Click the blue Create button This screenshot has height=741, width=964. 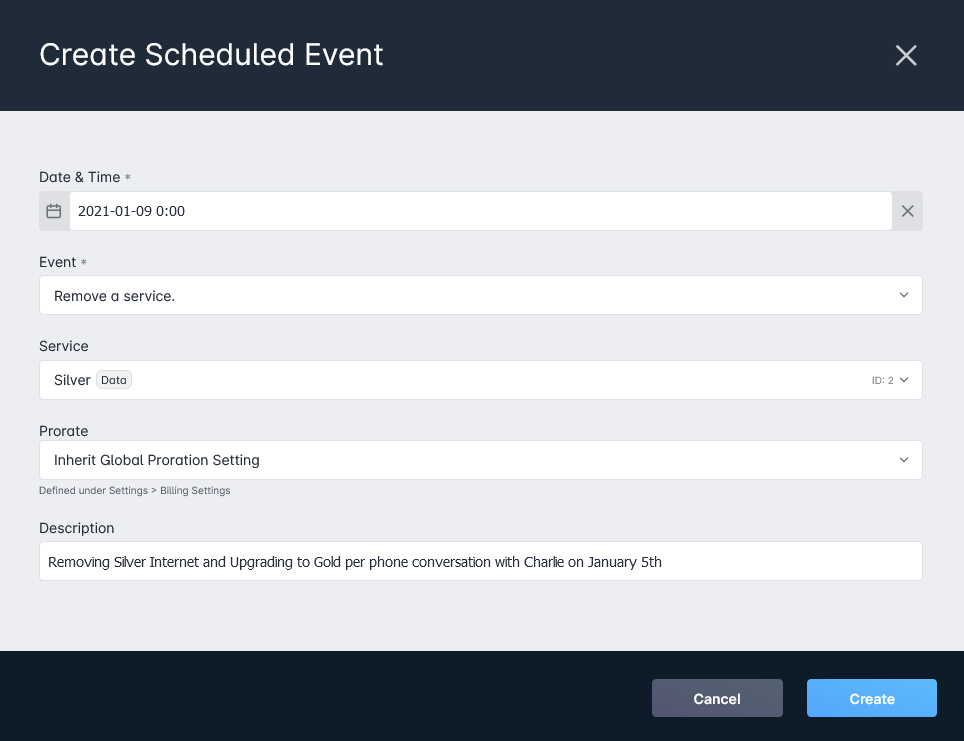point(872,698)
